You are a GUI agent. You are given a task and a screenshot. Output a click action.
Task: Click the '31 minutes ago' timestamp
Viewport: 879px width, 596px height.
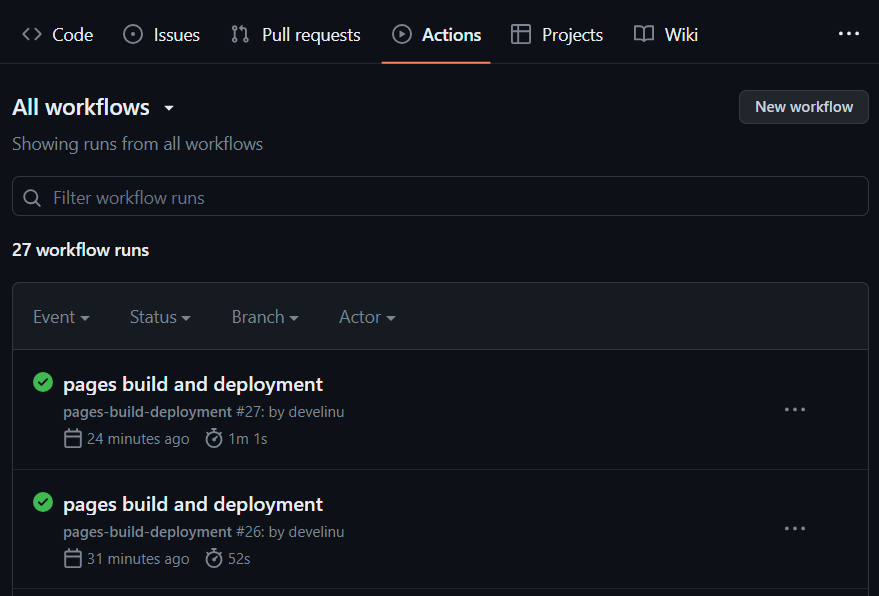[x=138, y=558]
